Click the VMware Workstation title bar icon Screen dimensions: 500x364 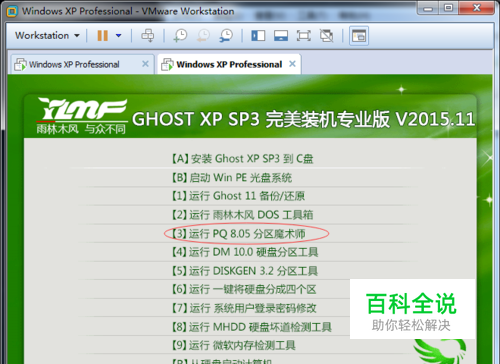(x=12, y=11)
